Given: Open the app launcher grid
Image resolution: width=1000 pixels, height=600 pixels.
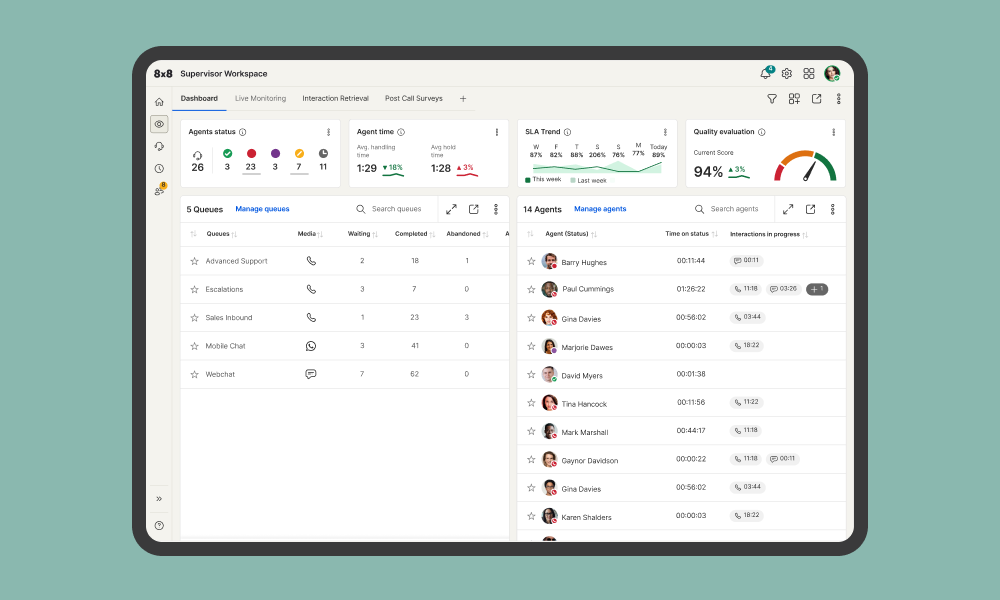Looking at the screenshot, I should [x=809, y=74].
